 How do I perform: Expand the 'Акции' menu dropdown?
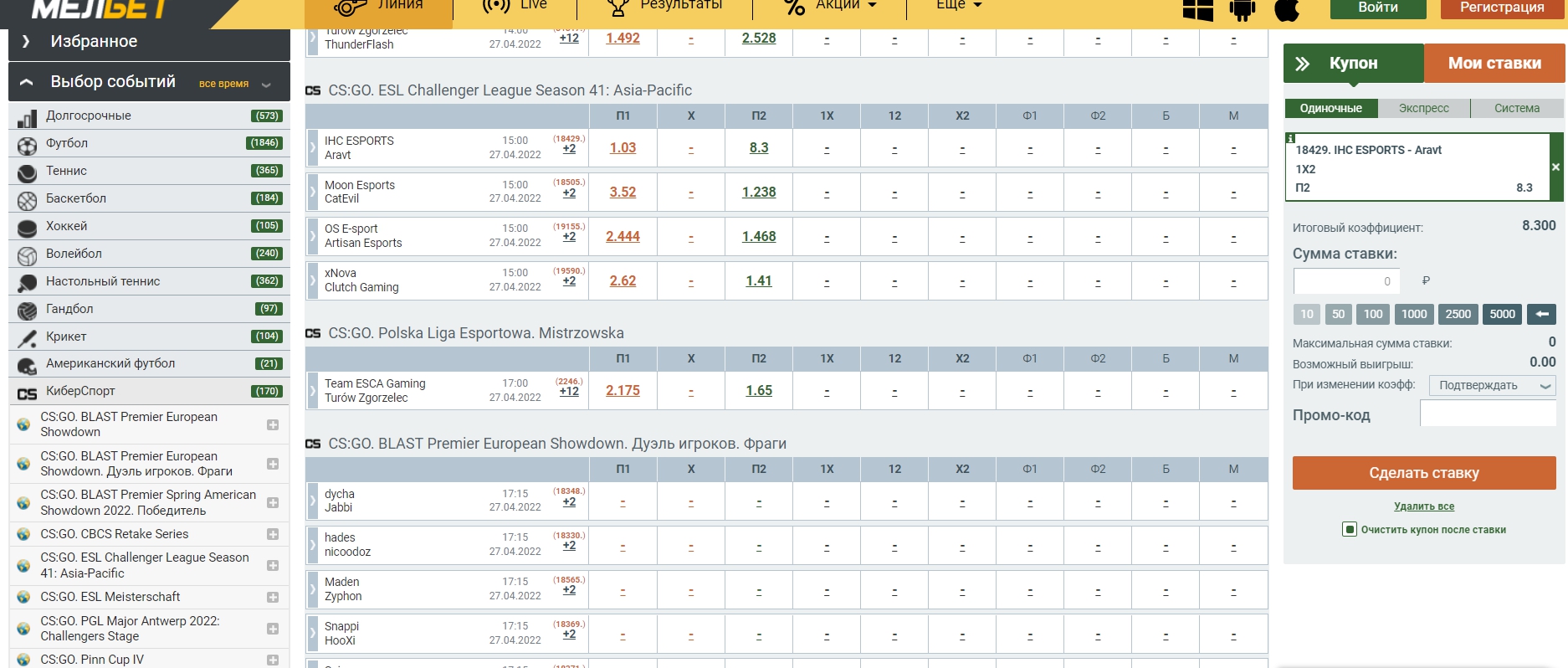(x=829, y=5)
